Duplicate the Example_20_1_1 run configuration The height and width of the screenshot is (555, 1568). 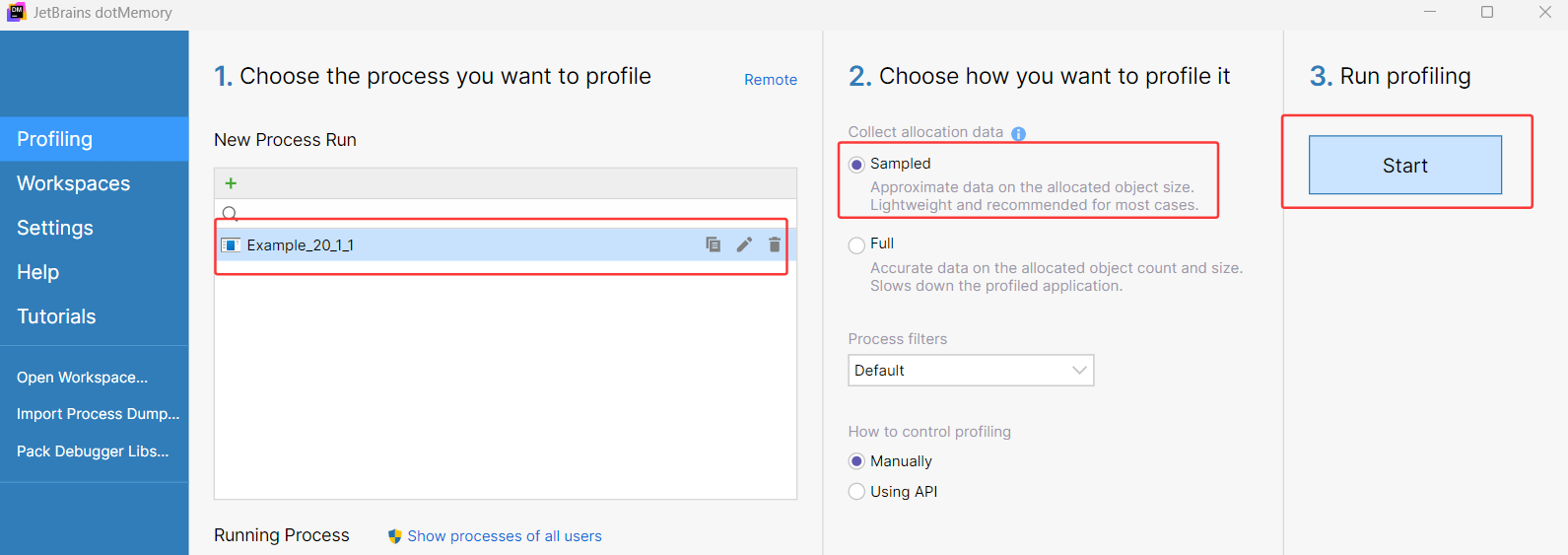(714, 244)
